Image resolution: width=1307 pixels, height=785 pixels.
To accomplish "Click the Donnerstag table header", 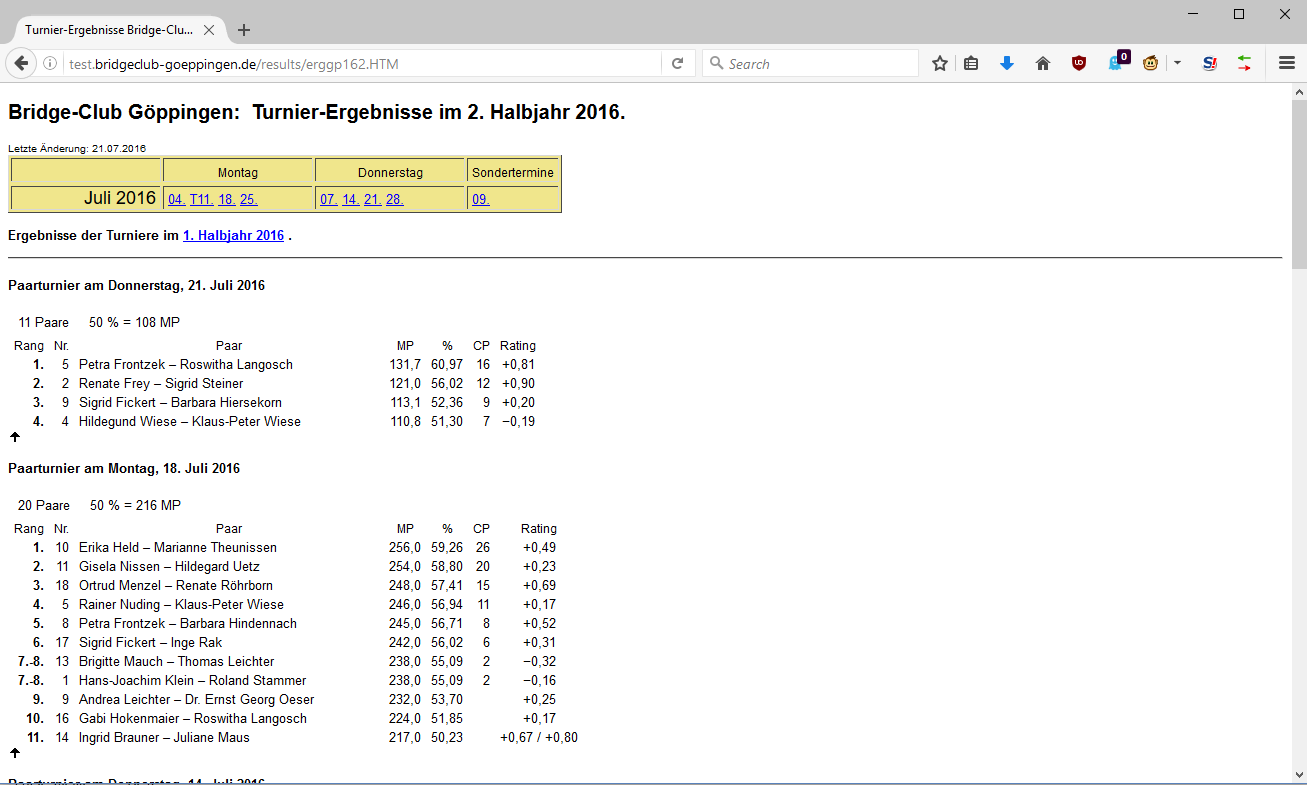I will point(390,173).
